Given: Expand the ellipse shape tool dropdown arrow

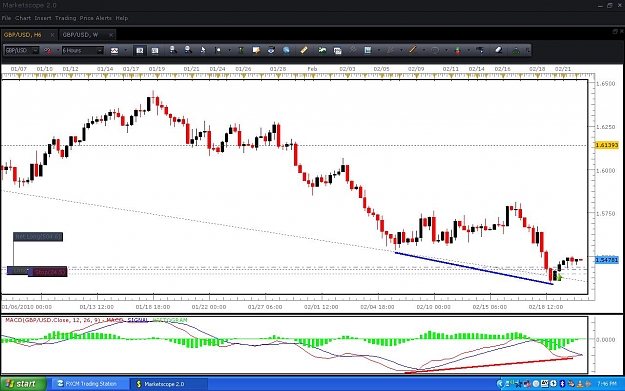Looking at the screenshot, I should pos(446,51).
